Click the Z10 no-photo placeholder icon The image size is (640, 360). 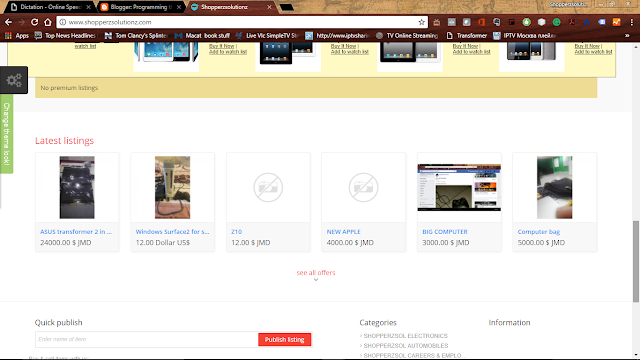click(268, 187)
